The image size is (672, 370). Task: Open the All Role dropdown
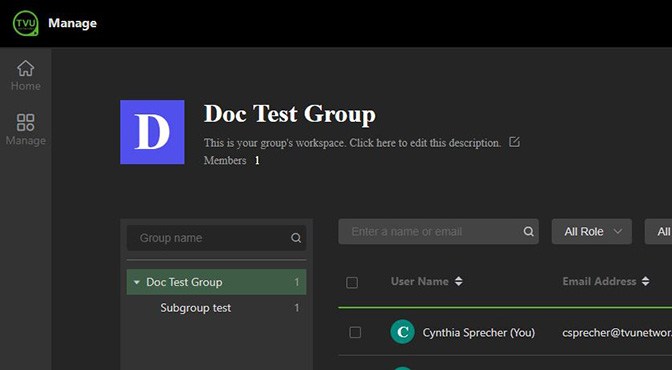click(591, 232)
